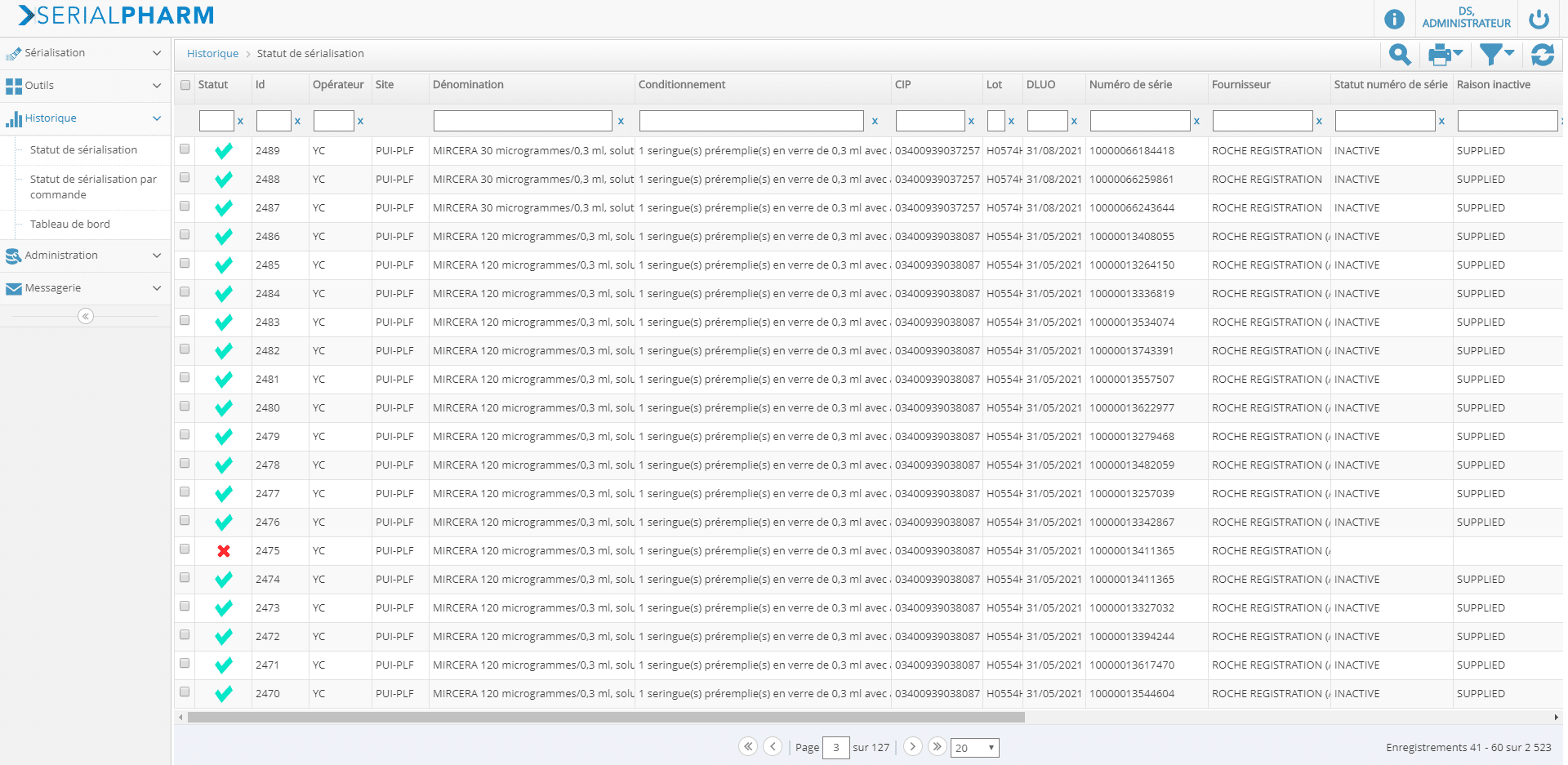The image size is (1568, 765).
Task: Select Statut de sérialisation par commande
Action: (93, 187)
